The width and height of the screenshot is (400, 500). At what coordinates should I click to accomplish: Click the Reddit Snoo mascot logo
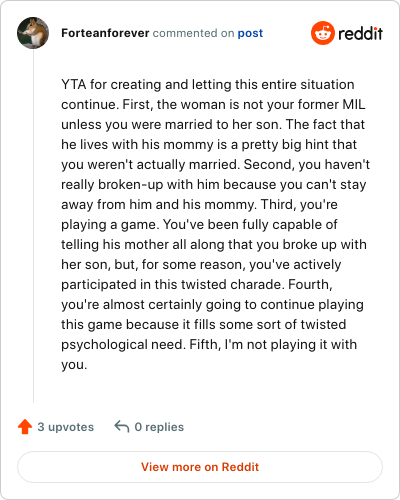click(323, 33)
